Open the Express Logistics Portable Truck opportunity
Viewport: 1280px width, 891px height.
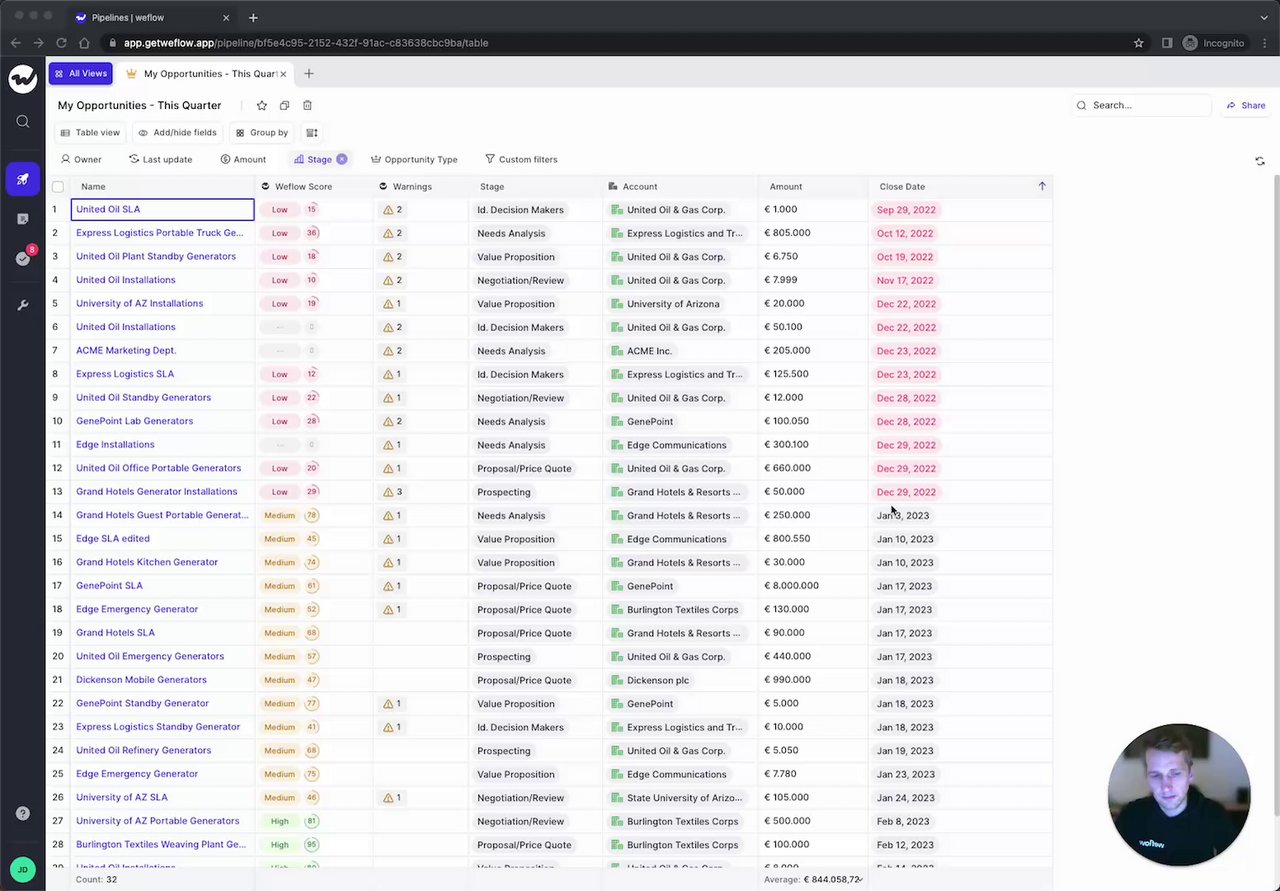coord(159,233)
